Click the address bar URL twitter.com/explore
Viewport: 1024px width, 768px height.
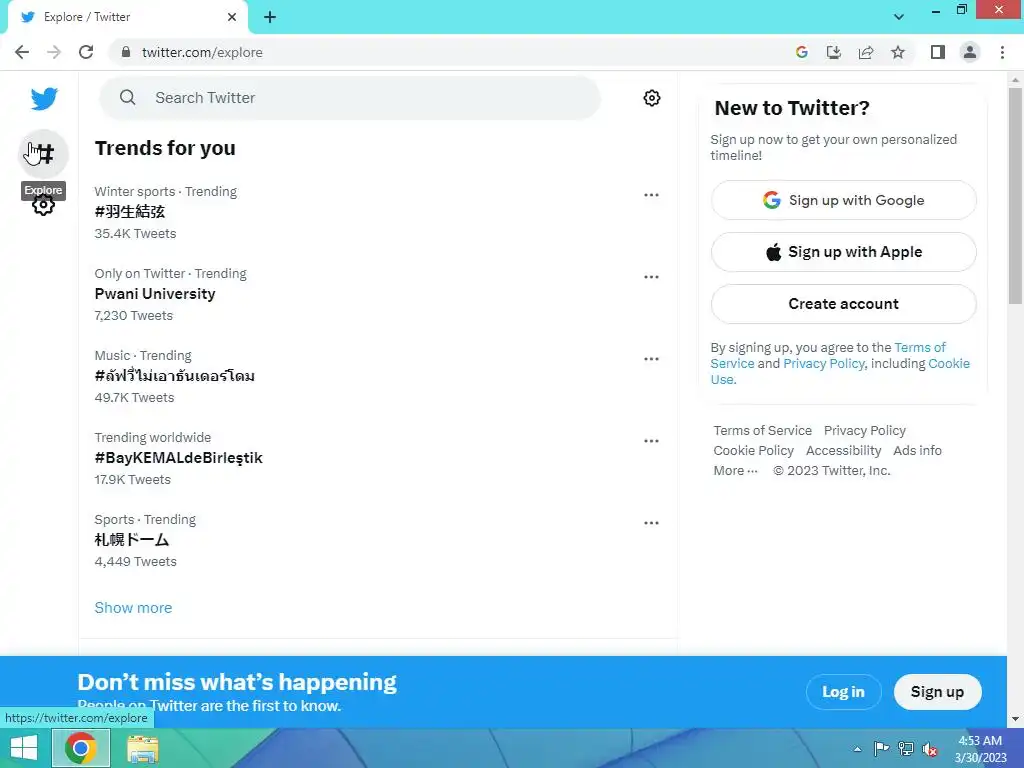coord(202,52)
